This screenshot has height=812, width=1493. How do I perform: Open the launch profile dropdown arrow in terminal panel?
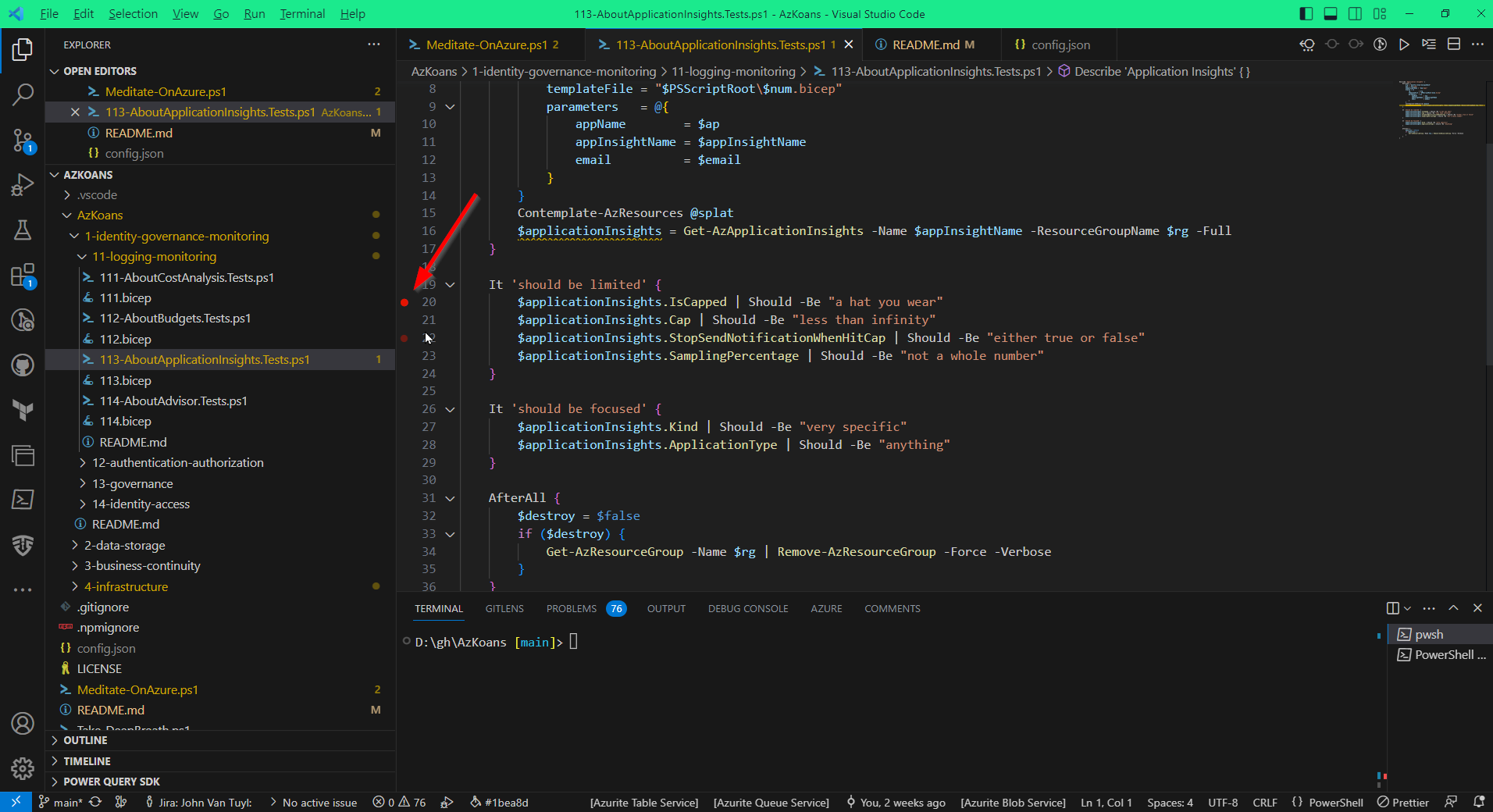click(x=1408, y=608)
